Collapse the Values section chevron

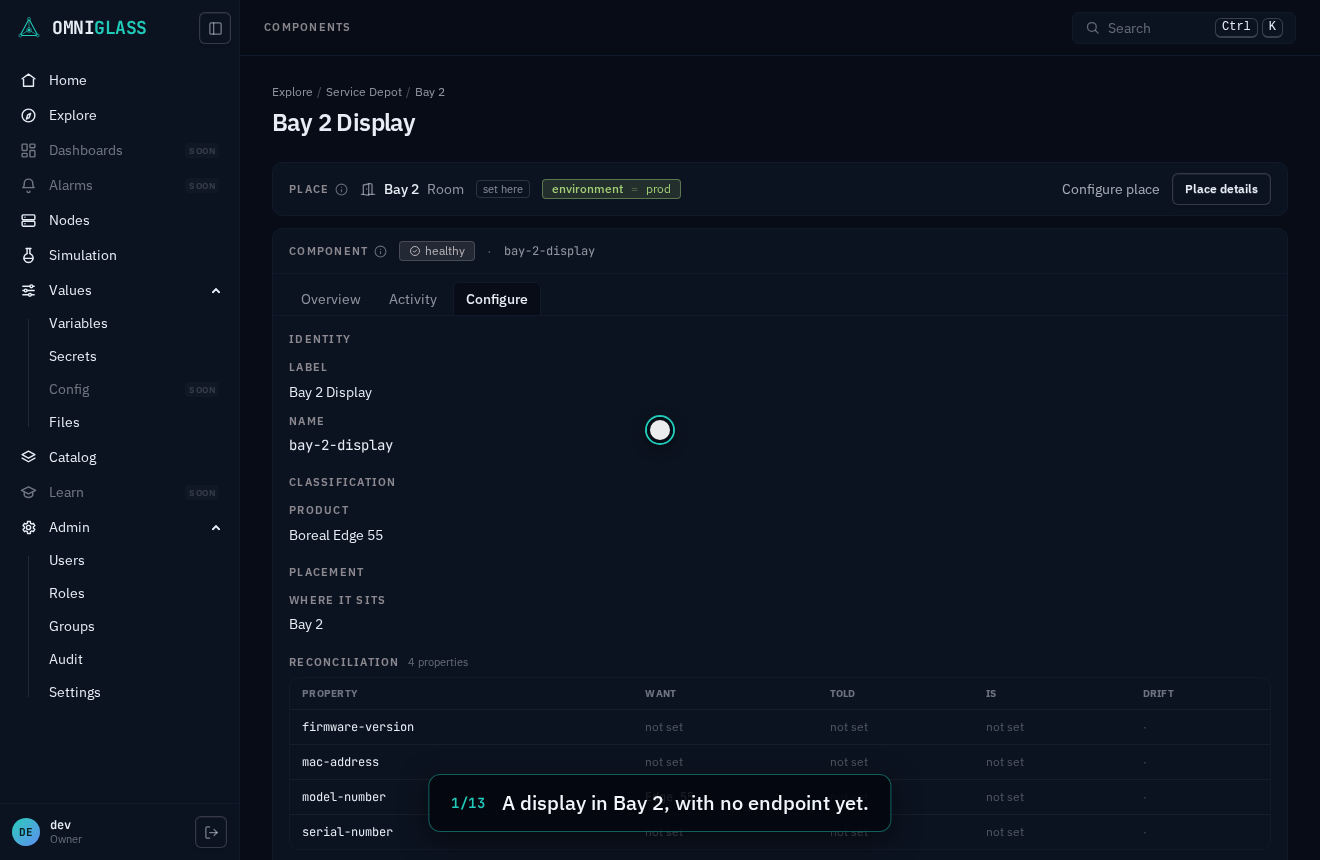(216, 290)
